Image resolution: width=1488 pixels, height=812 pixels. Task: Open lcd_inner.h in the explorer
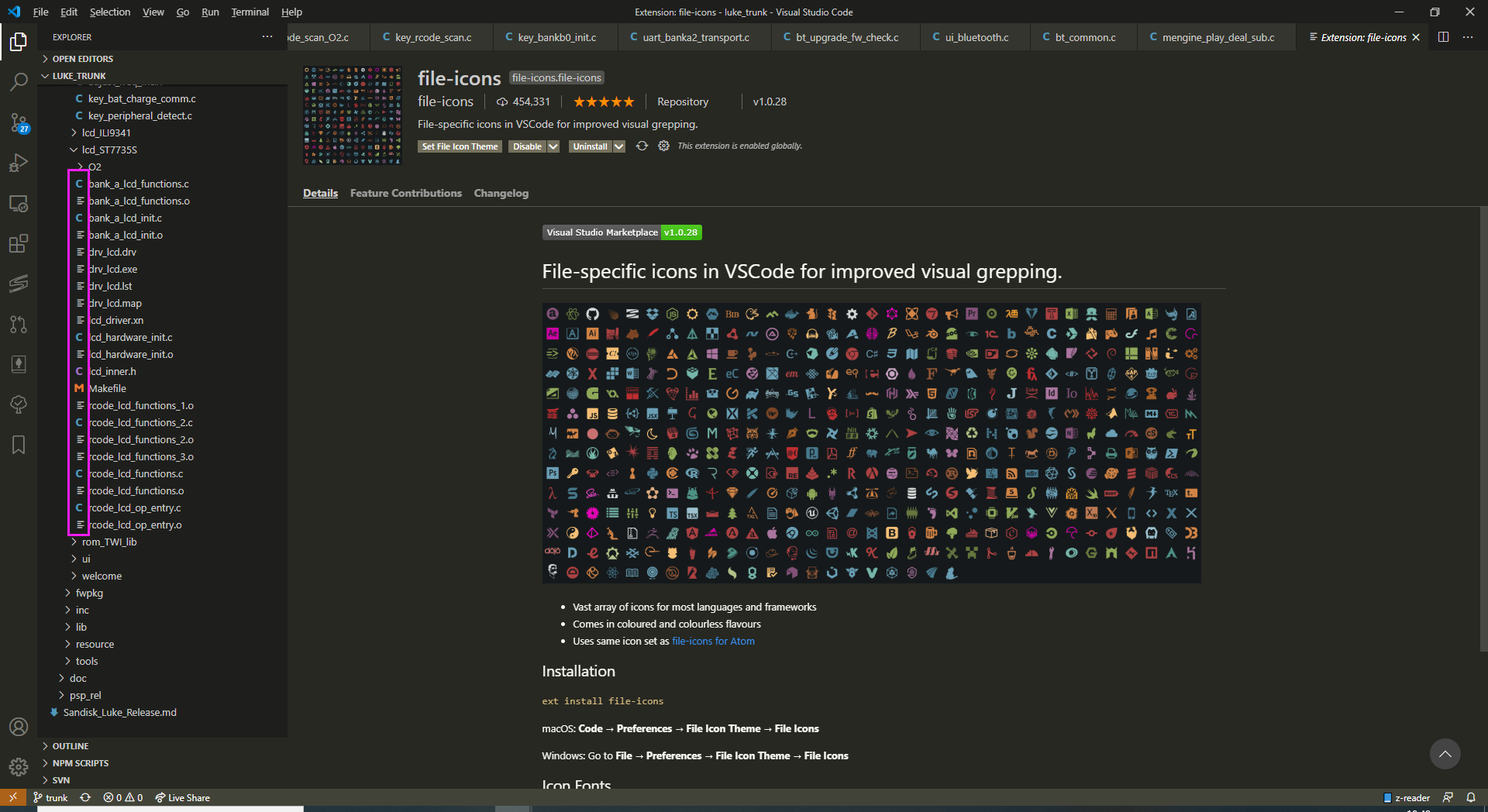click(x=113, y=371)
